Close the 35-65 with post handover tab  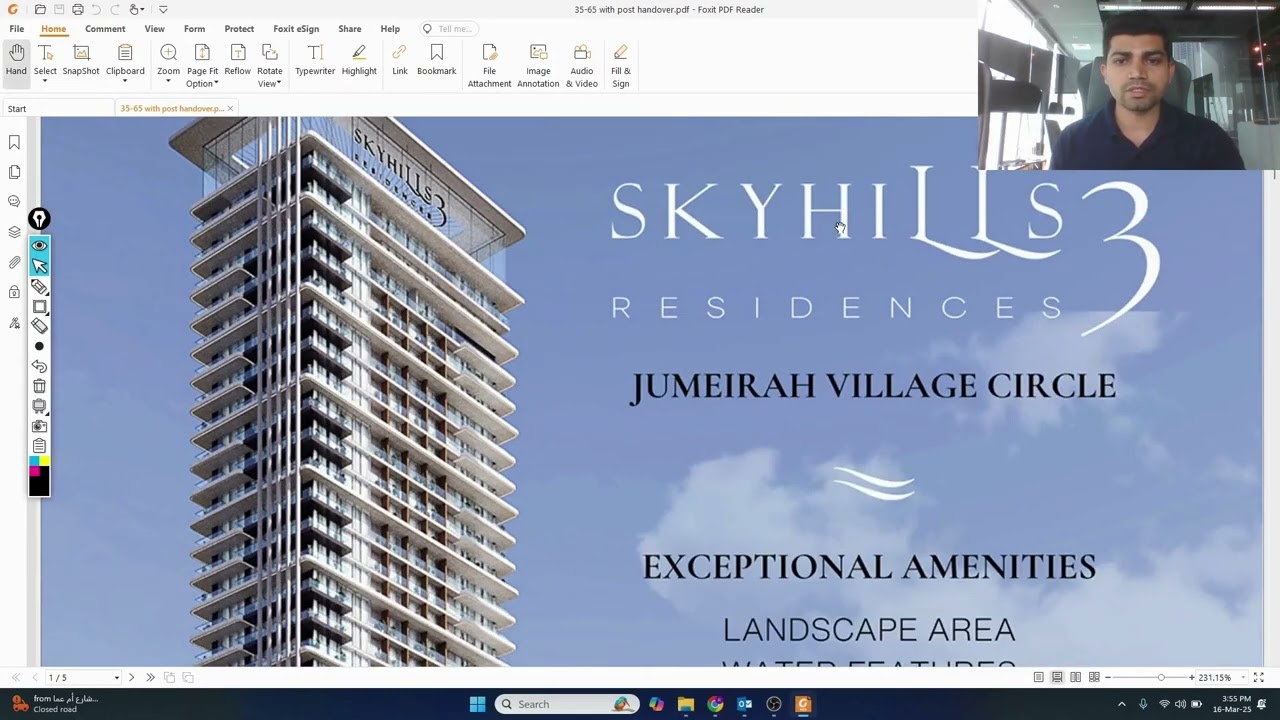230,108
